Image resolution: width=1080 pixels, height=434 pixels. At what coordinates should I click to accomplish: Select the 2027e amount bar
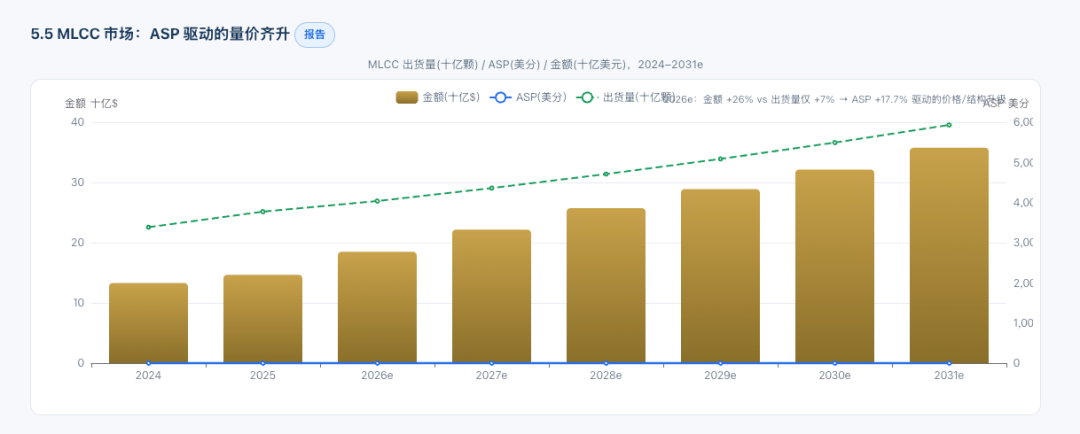coord(492,296)
